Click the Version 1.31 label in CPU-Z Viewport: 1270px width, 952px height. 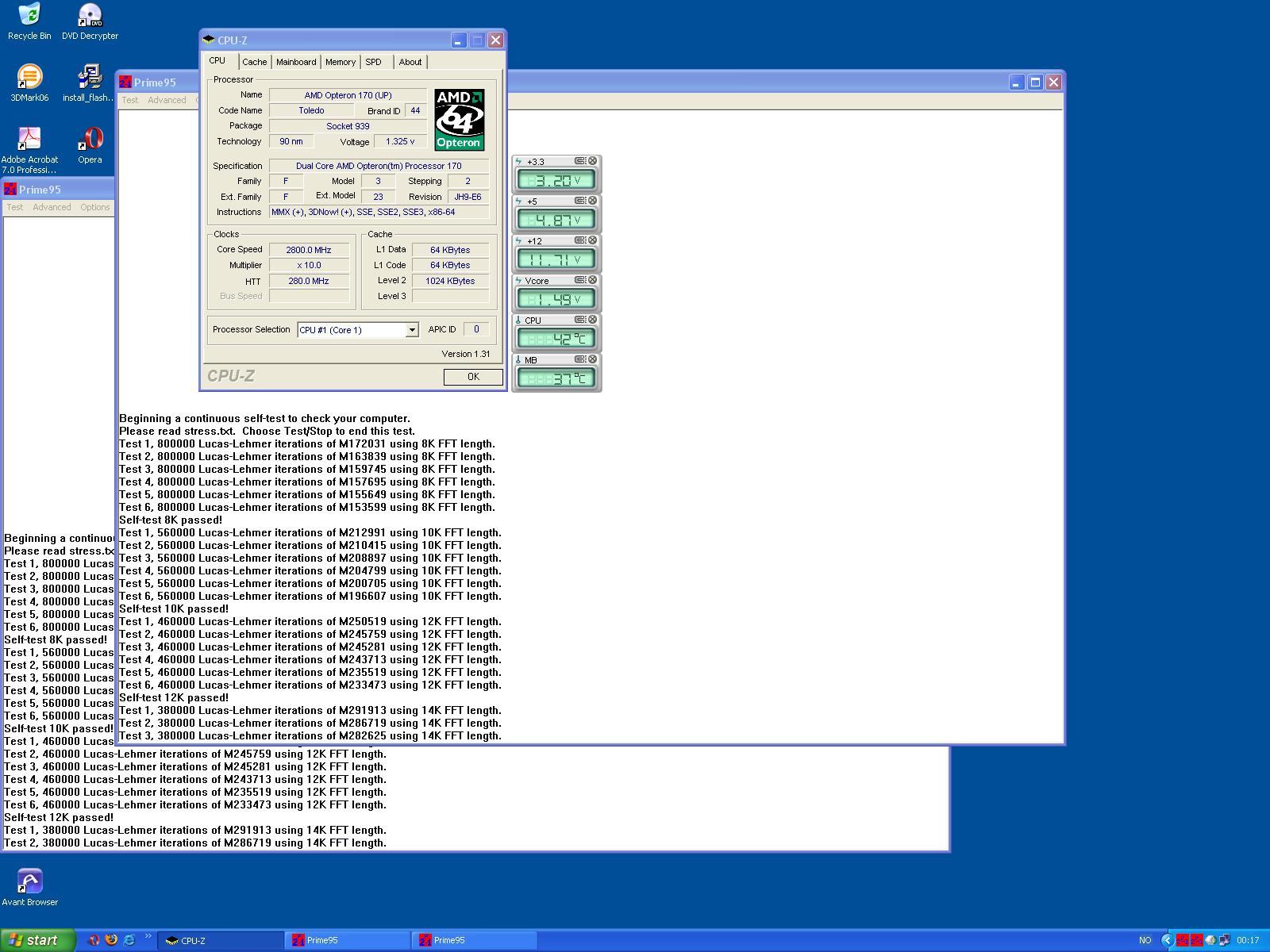click(466, 354)
